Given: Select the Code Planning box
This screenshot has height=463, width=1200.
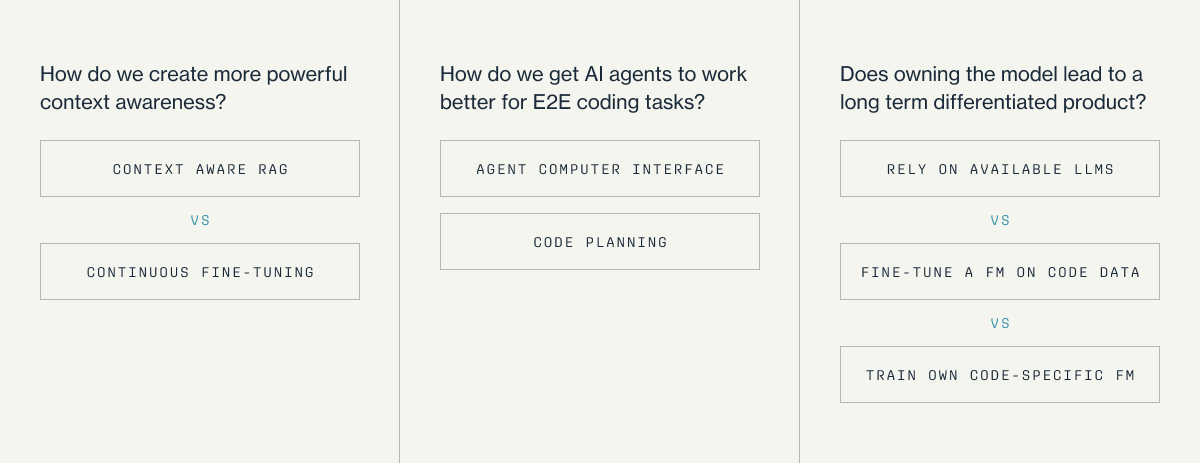Looking at the screenshot, I should (x=600, y=242).
